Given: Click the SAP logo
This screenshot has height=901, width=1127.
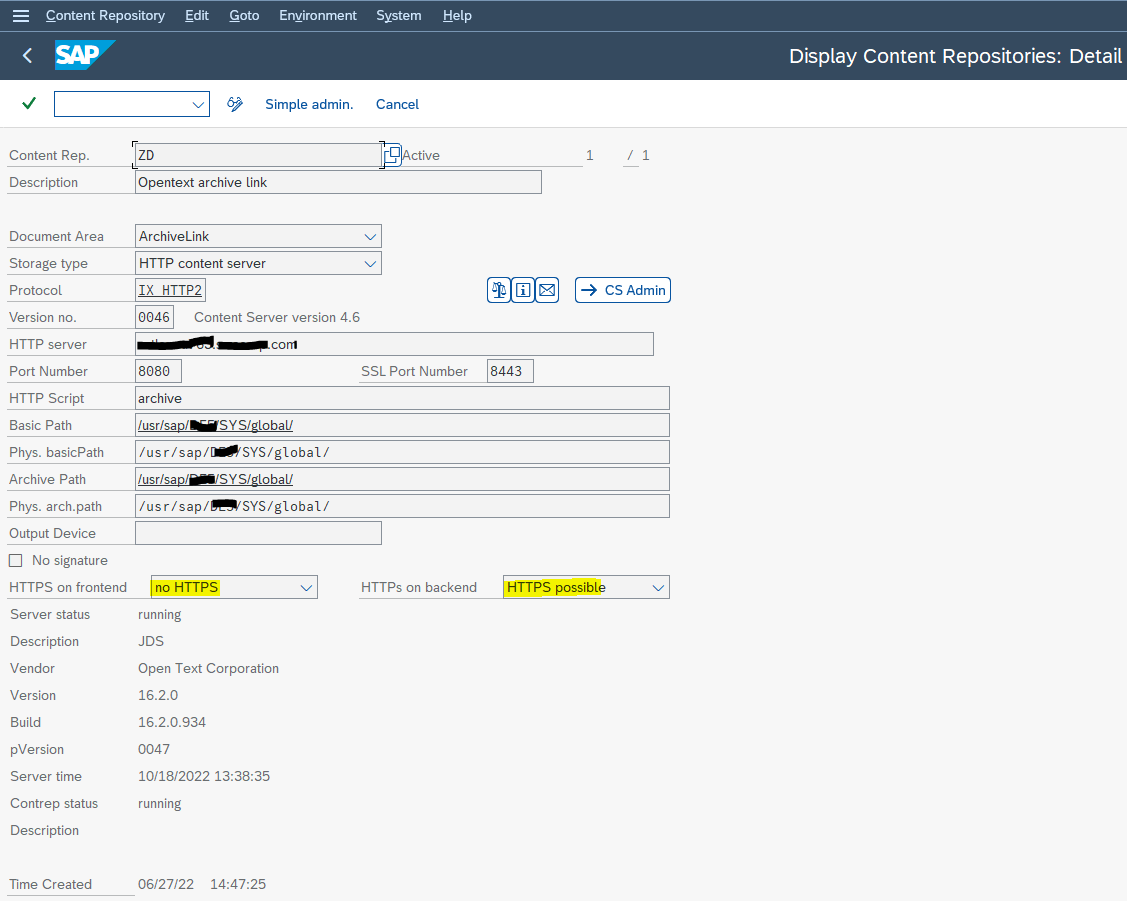Looking at the screenshot, I should pos(84,55).
